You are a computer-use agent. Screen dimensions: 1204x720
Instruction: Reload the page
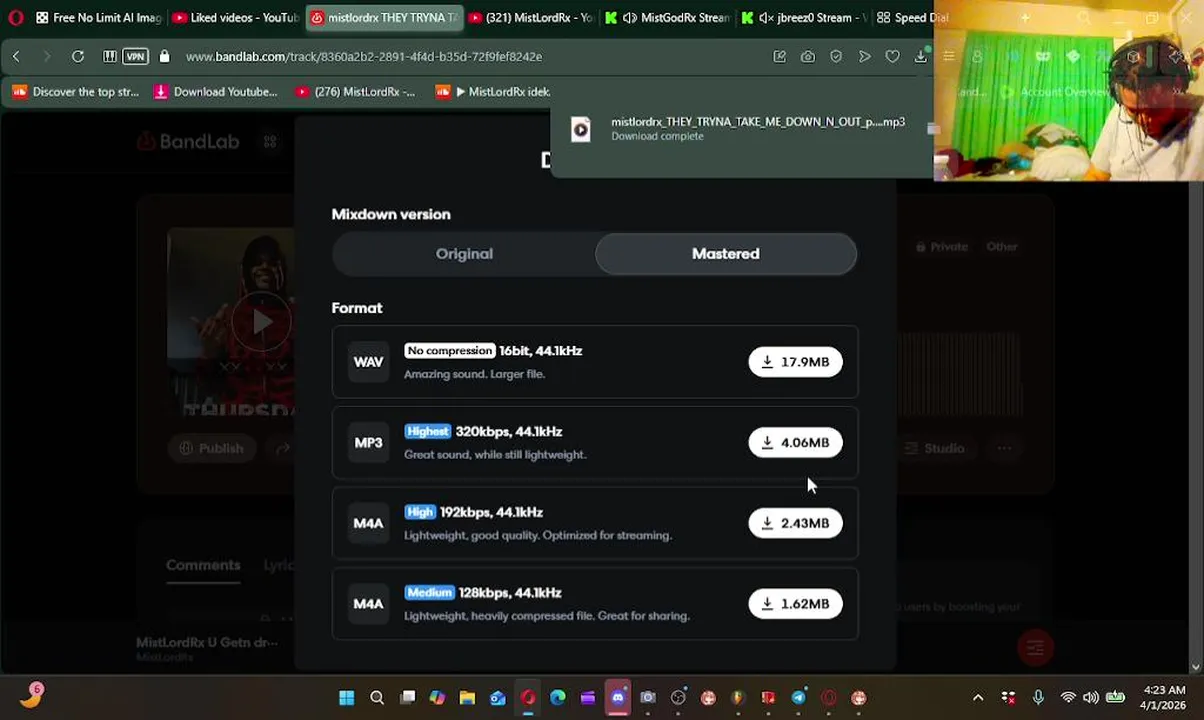click(x=78, y=57)
